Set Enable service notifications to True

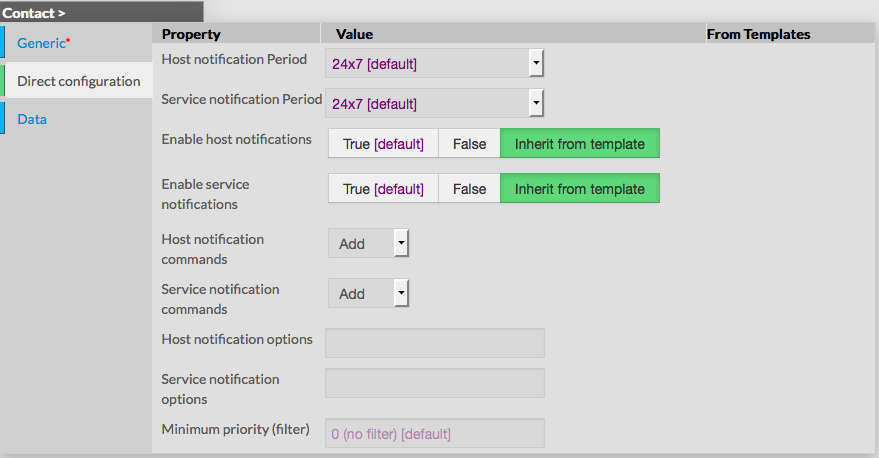click(x=383, y=188)
